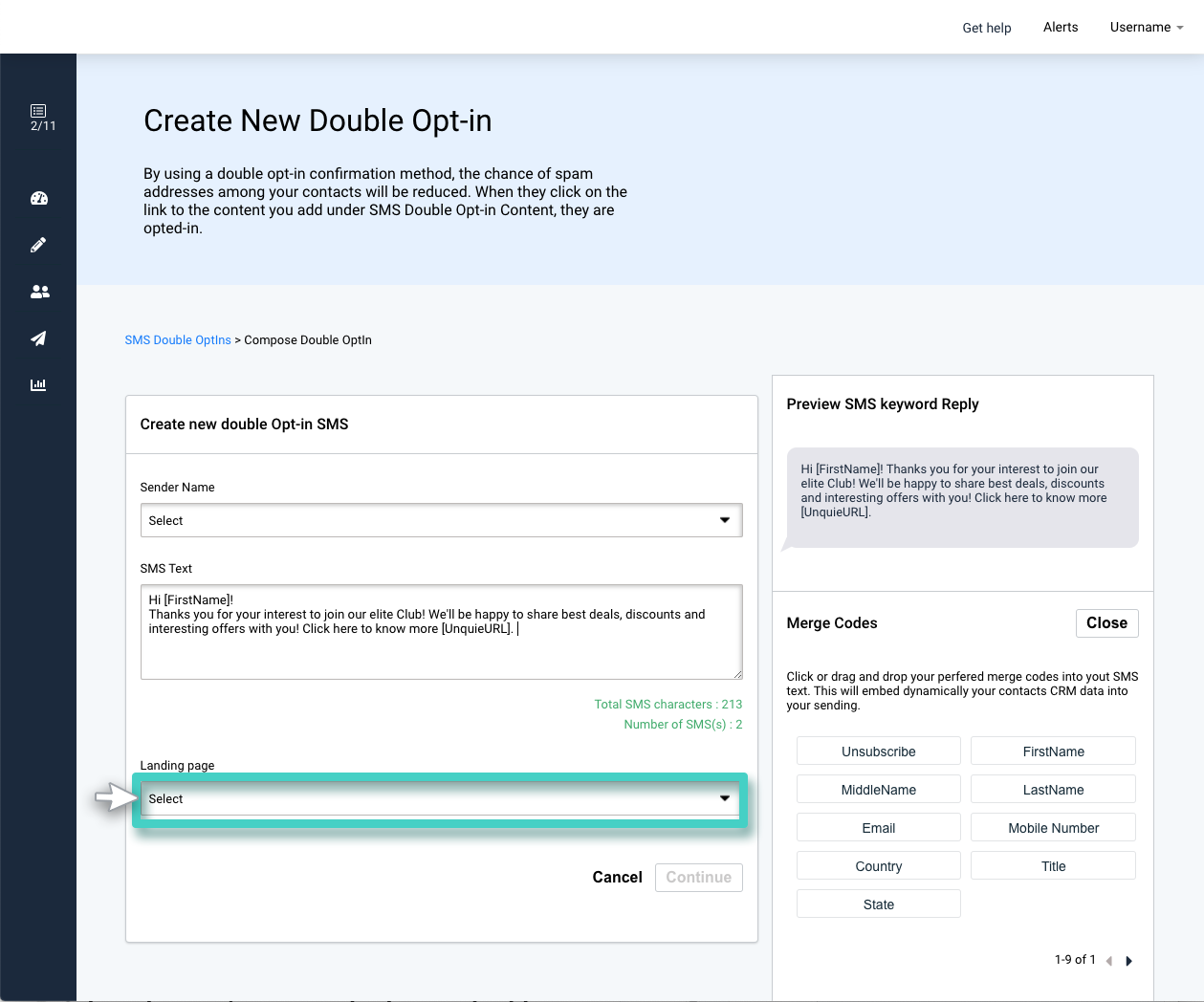Insert the Title merge code
Viewport: 1204px width, 1002px height.
(x=1053, y=866)
